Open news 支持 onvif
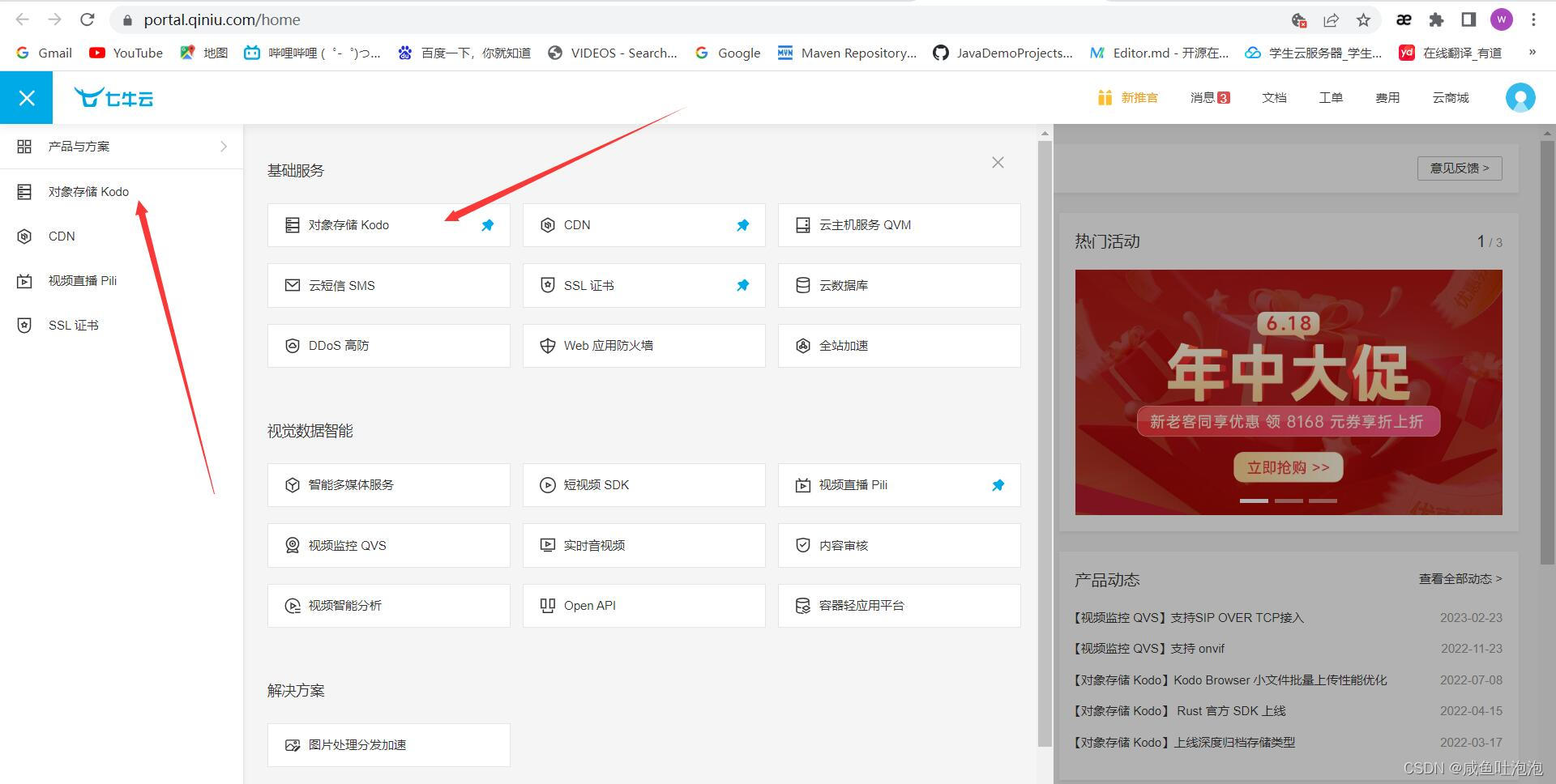The image size is (1556, 784). pyautogui.click(x=1149, y=649)
